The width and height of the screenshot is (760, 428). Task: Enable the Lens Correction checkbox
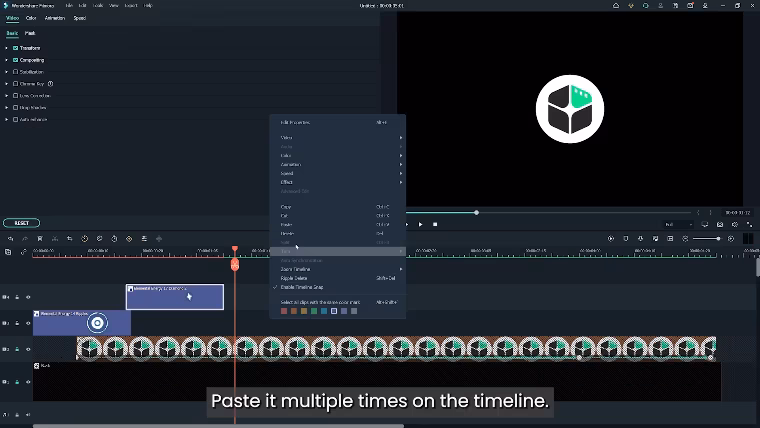pos(16,95)
